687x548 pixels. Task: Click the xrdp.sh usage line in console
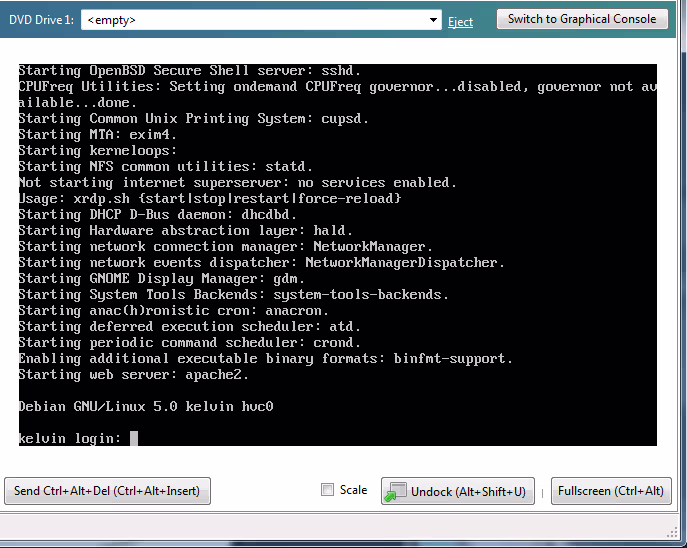pos(209,198)
